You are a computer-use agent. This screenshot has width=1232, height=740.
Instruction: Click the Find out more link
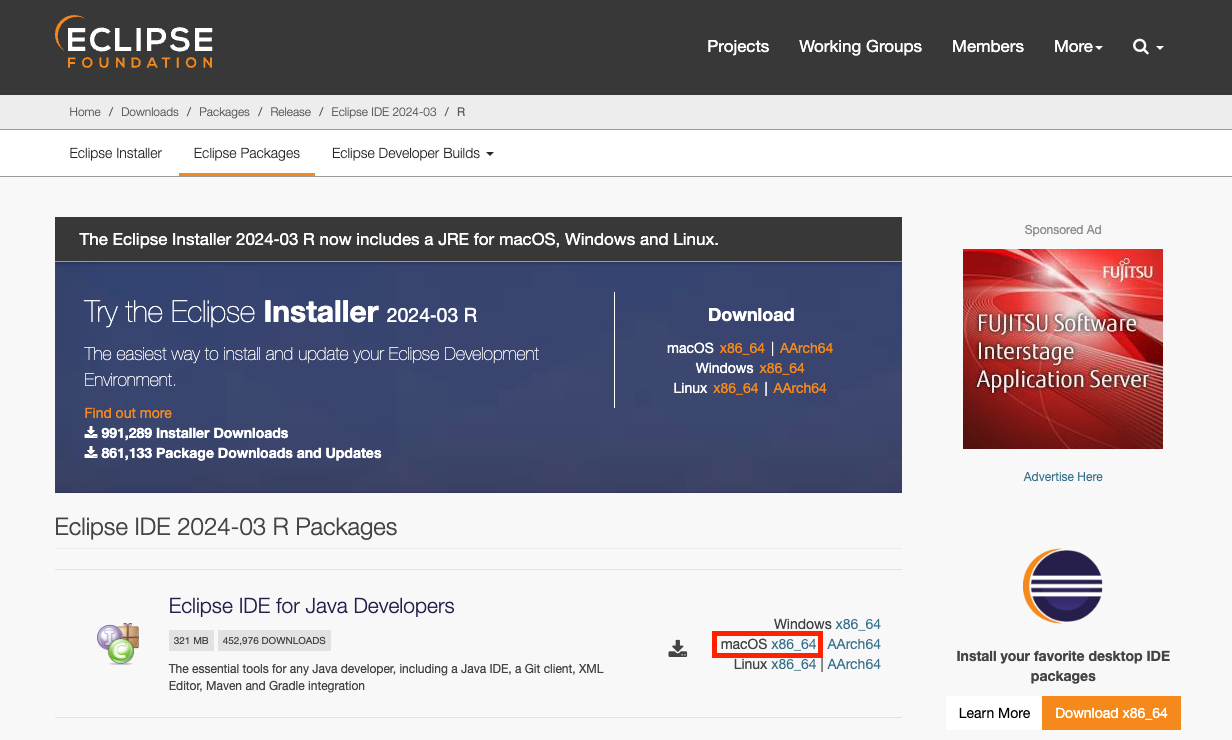point(128,413)
